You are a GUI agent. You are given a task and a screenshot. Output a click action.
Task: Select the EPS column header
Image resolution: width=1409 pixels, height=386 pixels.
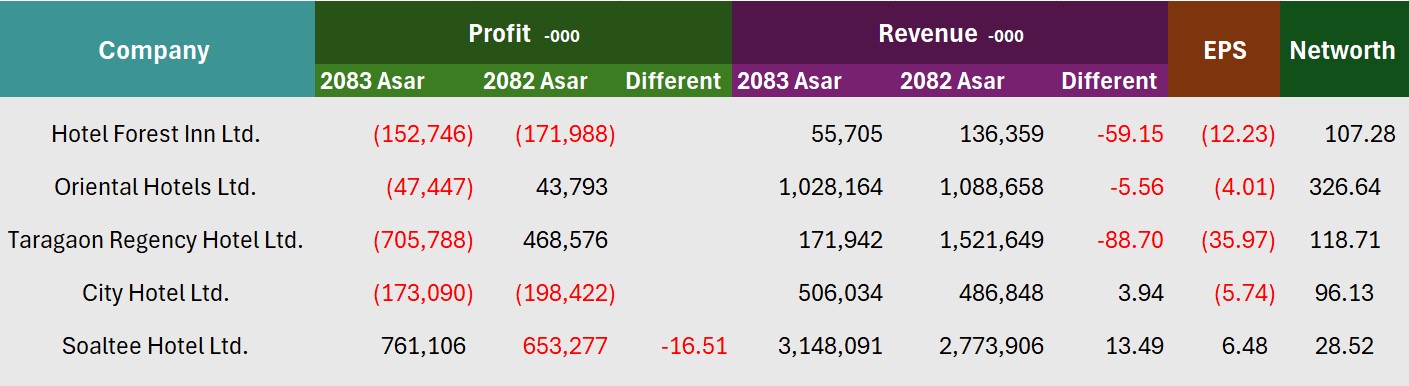coord(1224,50)
